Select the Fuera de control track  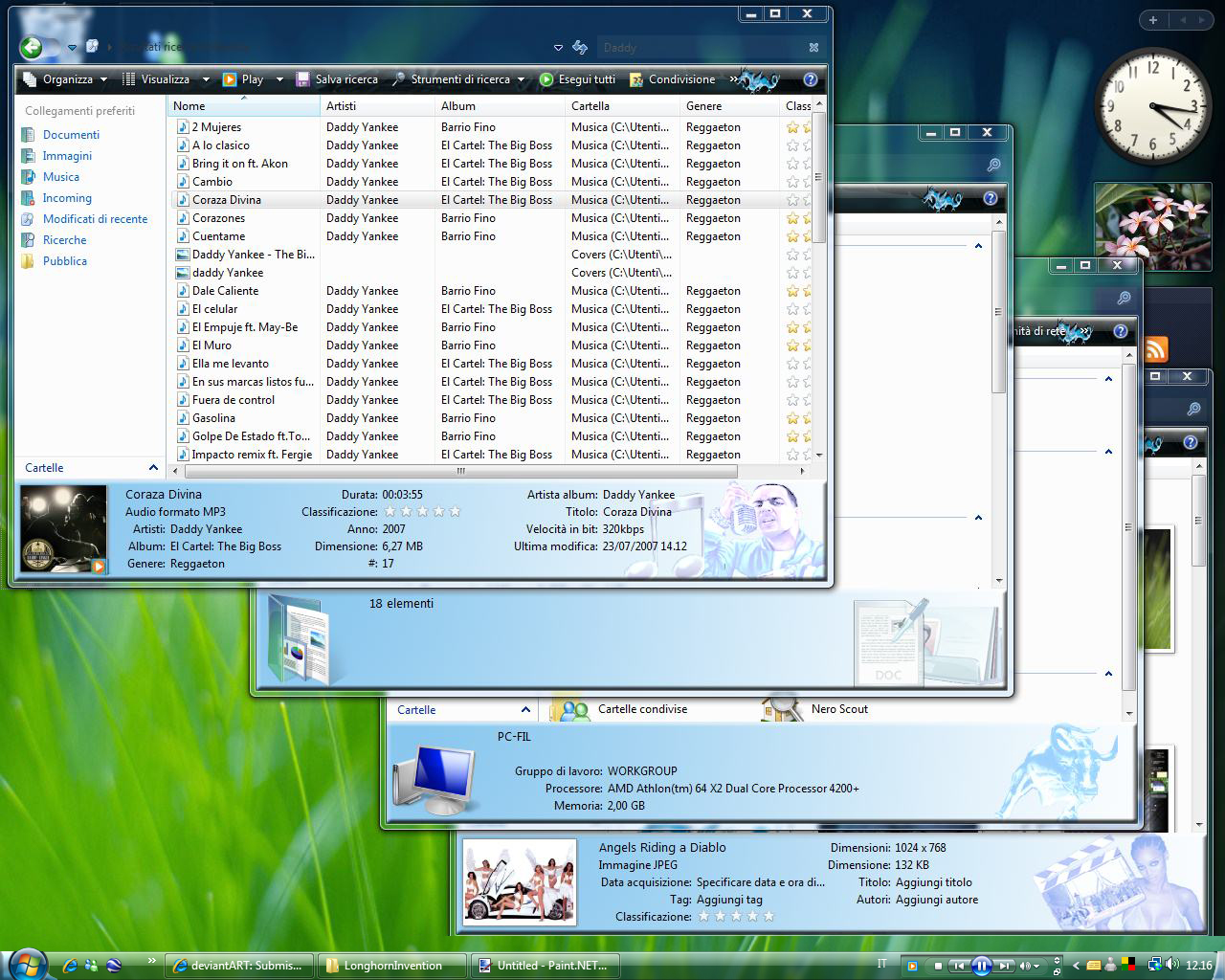click(x=233, y=400)
